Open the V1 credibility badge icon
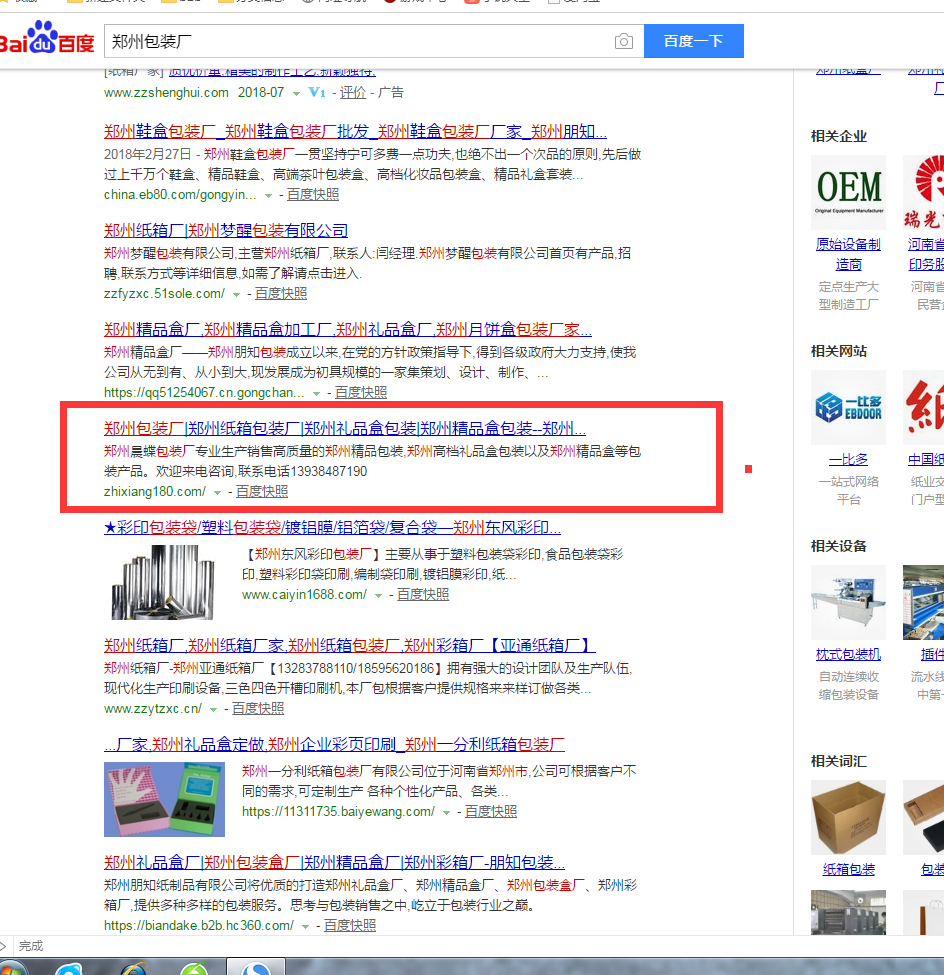 coord(317,93)
